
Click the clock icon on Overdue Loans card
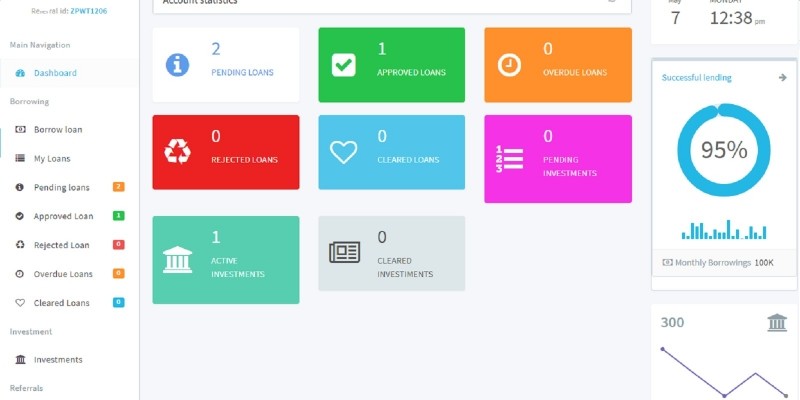point(509,65)
